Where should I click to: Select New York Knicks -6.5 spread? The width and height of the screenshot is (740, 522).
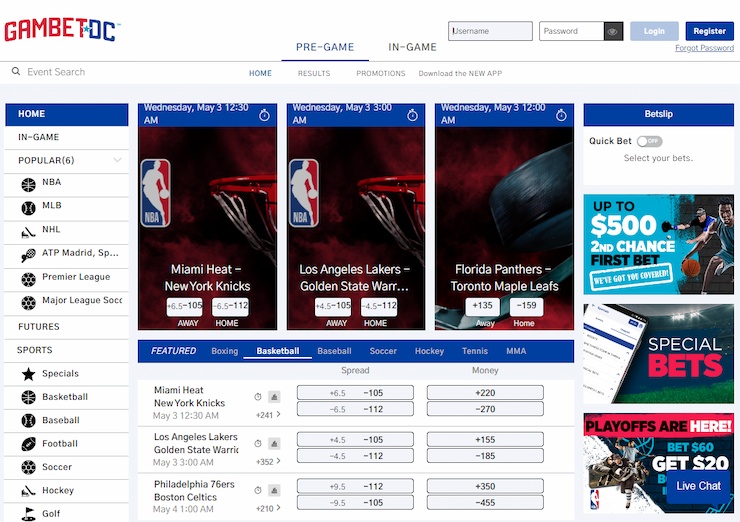click(355, 409)
